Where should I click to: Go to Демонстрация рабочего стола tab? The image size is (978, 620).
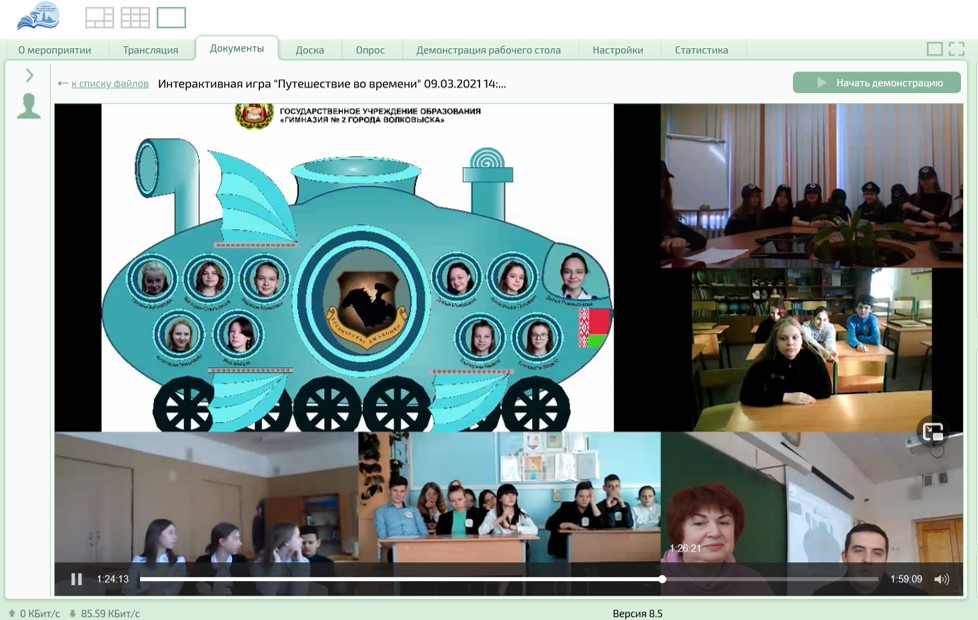pos(488,50)
